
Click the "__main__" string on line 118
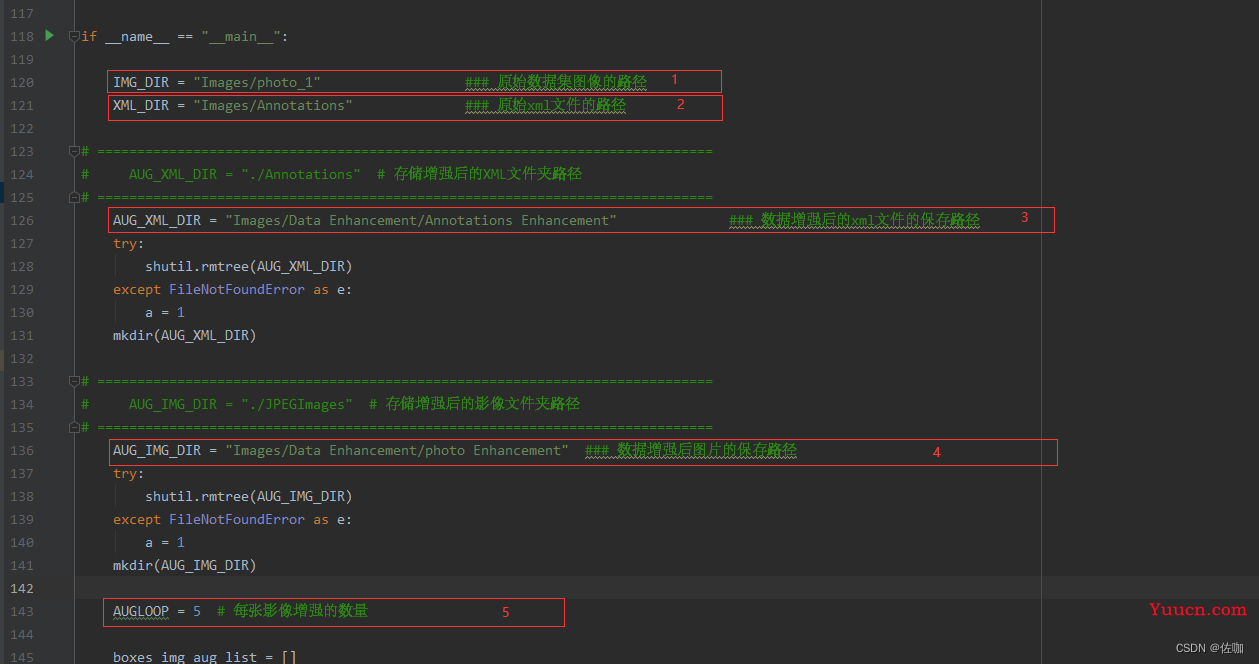(x=241, y=36)
